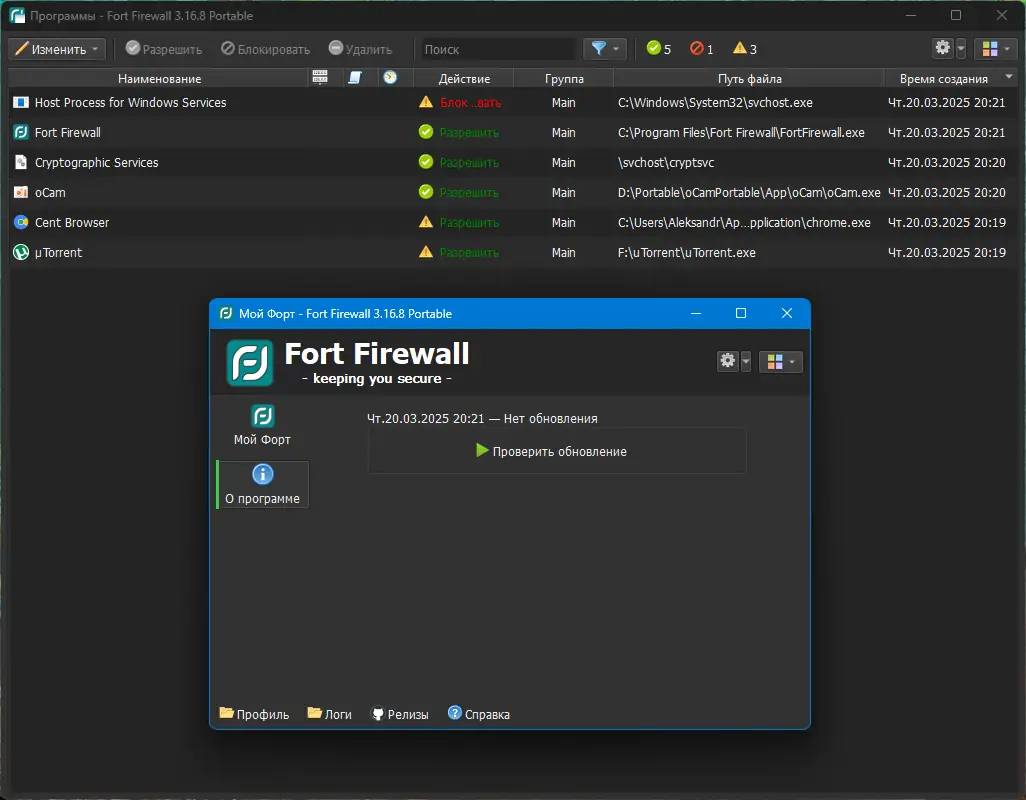The height and width of the screenshot is (800, 1026).
Task: Expand the filter funnel dropdown arrow
Action: (x=616, y=49)
